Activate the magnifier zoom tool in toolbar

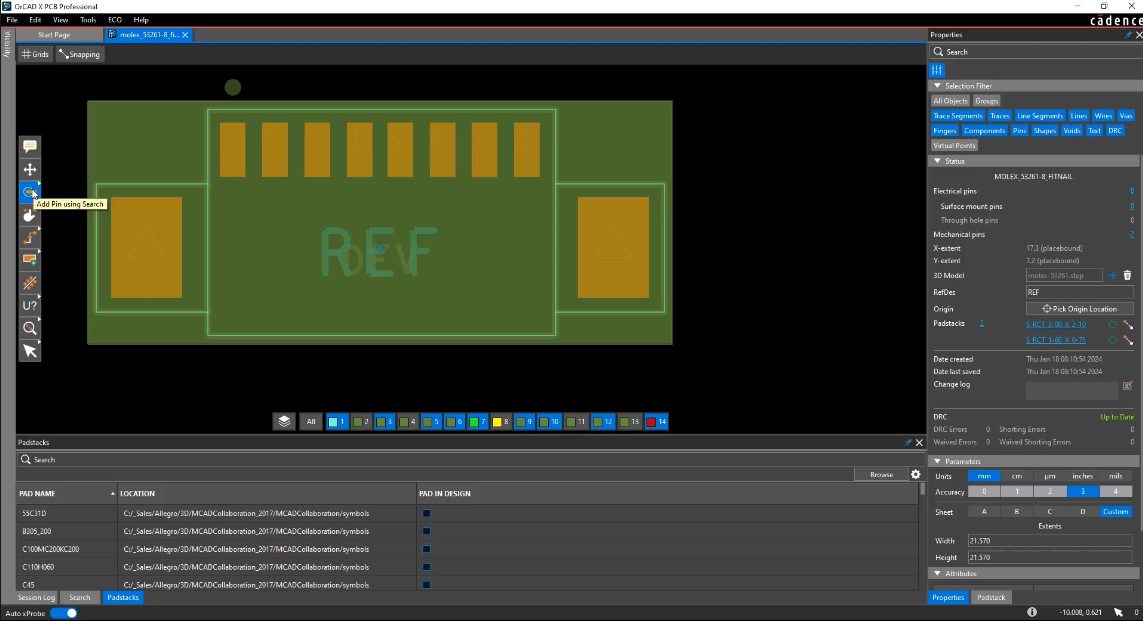pos(30,328)
